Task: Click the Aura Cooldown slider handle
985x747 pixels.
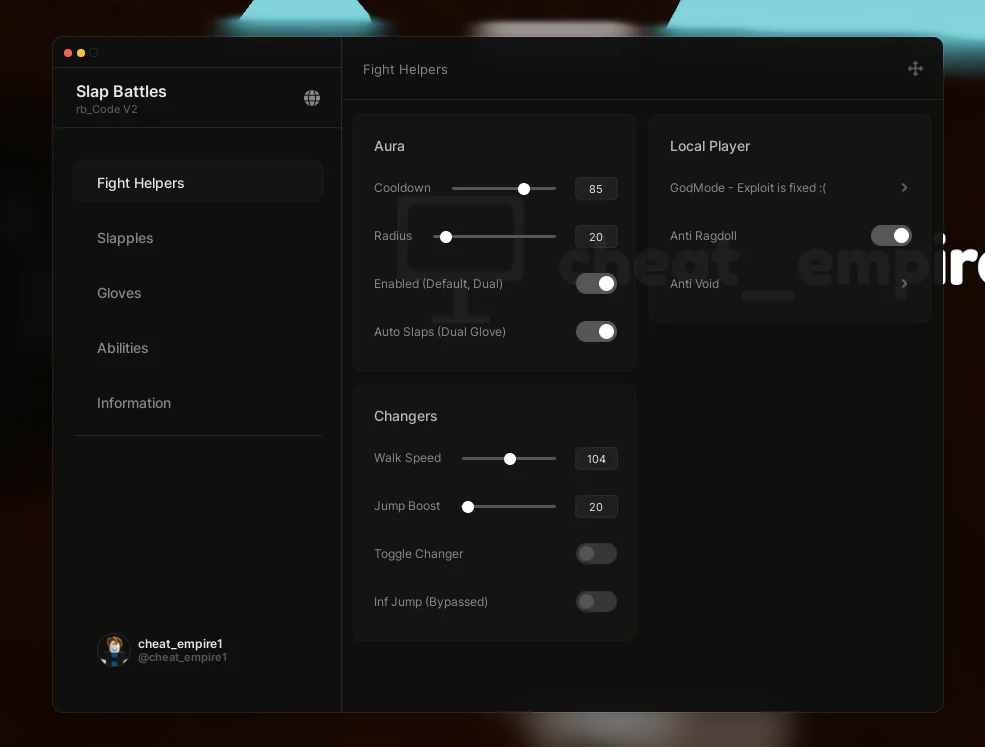Action: click(x=524, y=189)
